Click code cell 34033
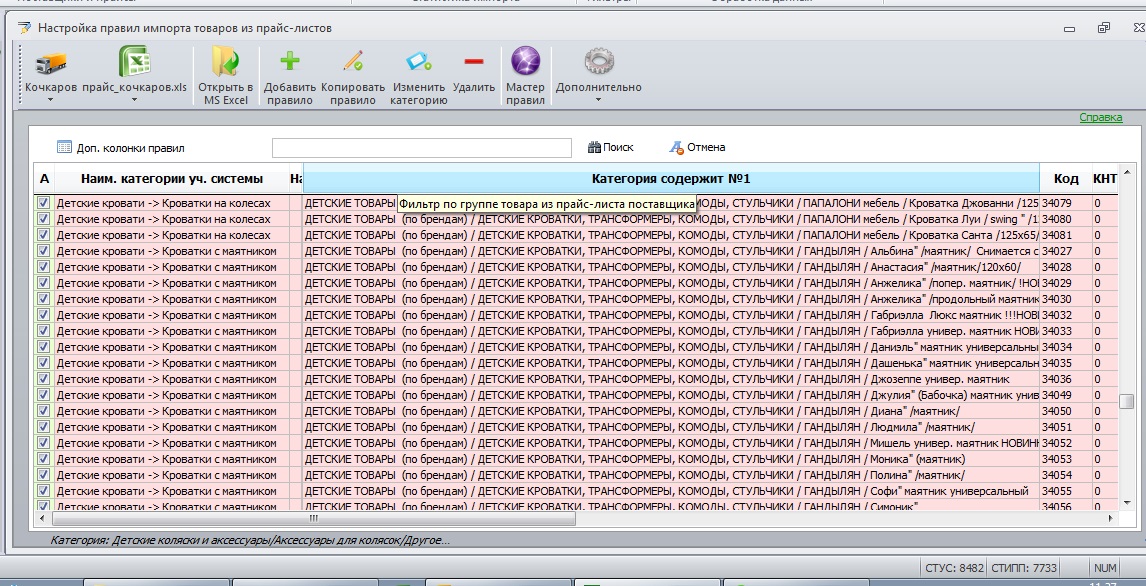This screenshot has height=586, width=1146. point(1066,331)
